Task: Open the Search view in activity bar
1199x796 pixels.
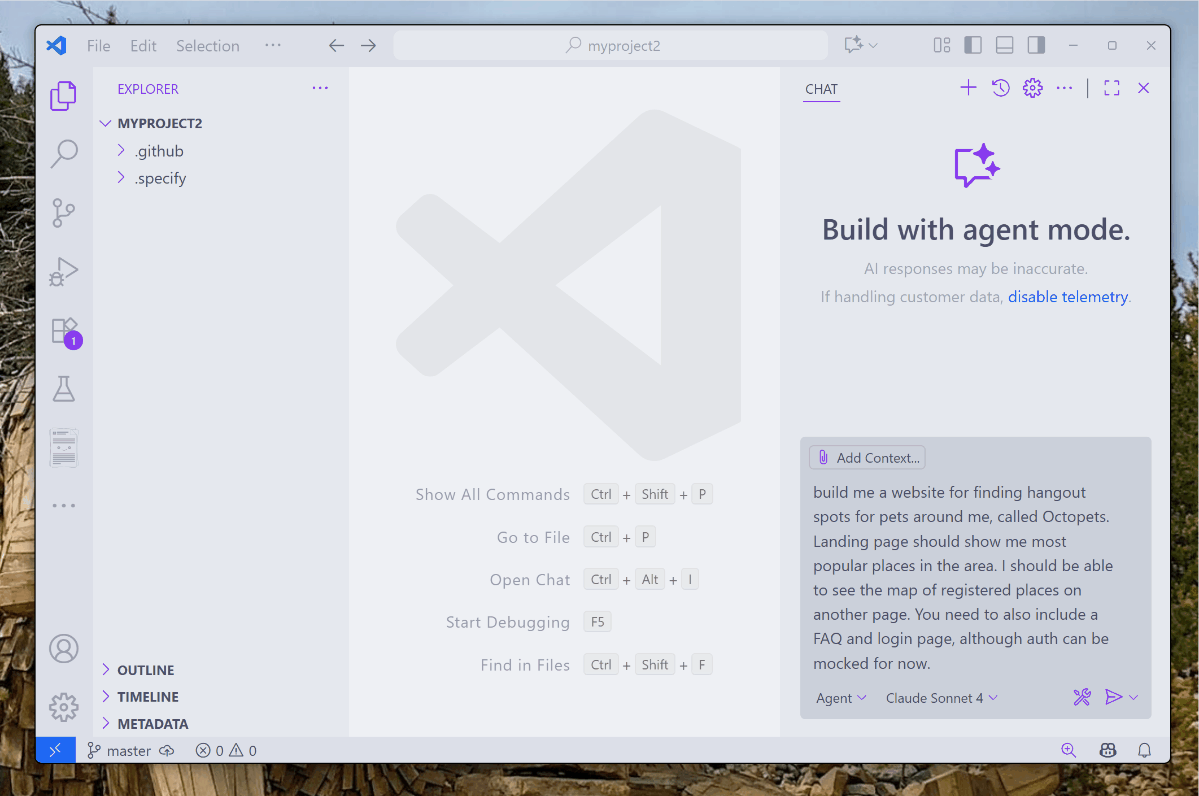Action: pos(64,154)
